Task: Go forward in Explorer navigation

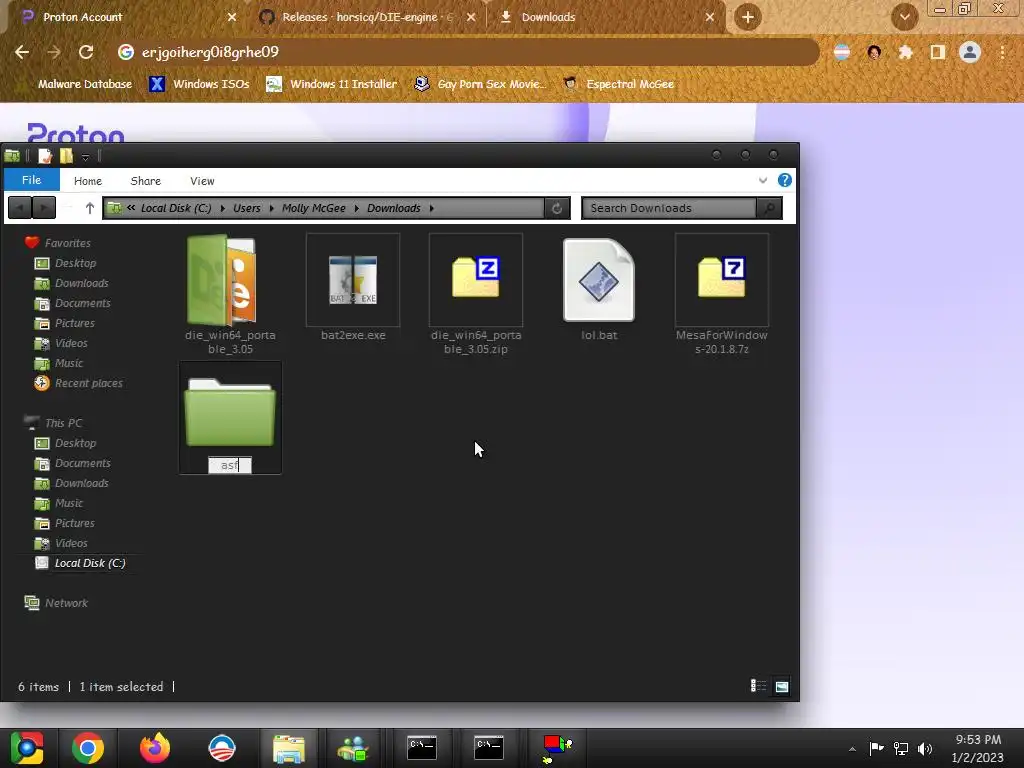Action: pos(44,208)
